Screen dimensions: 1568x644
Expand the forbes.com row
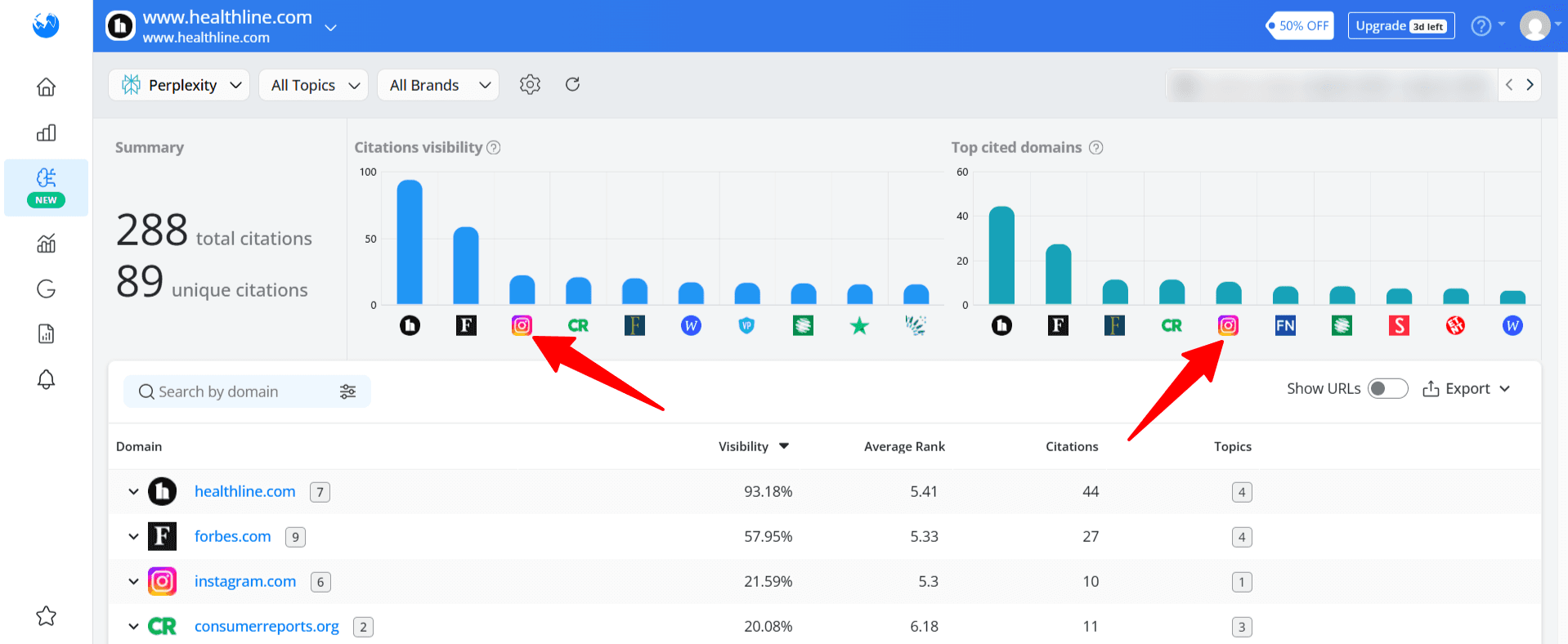[x=133, y=537]
